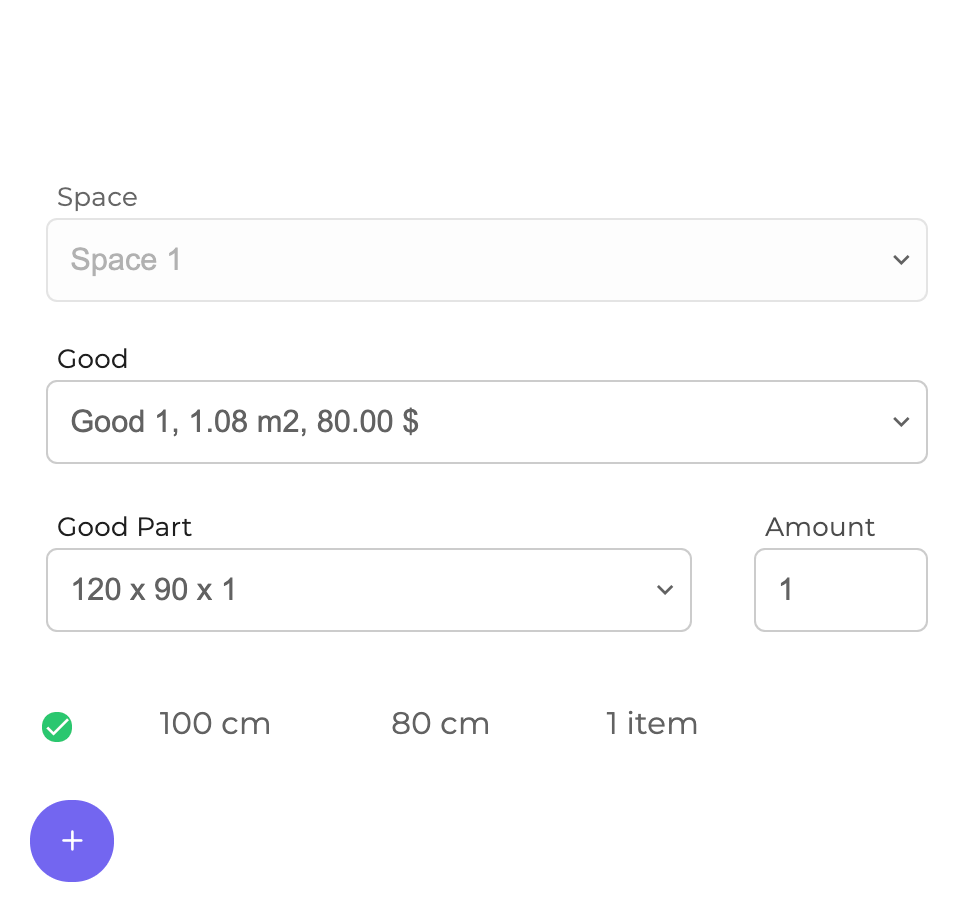Expand the 120 x 90 x 1 dropdown

point(368,590)
